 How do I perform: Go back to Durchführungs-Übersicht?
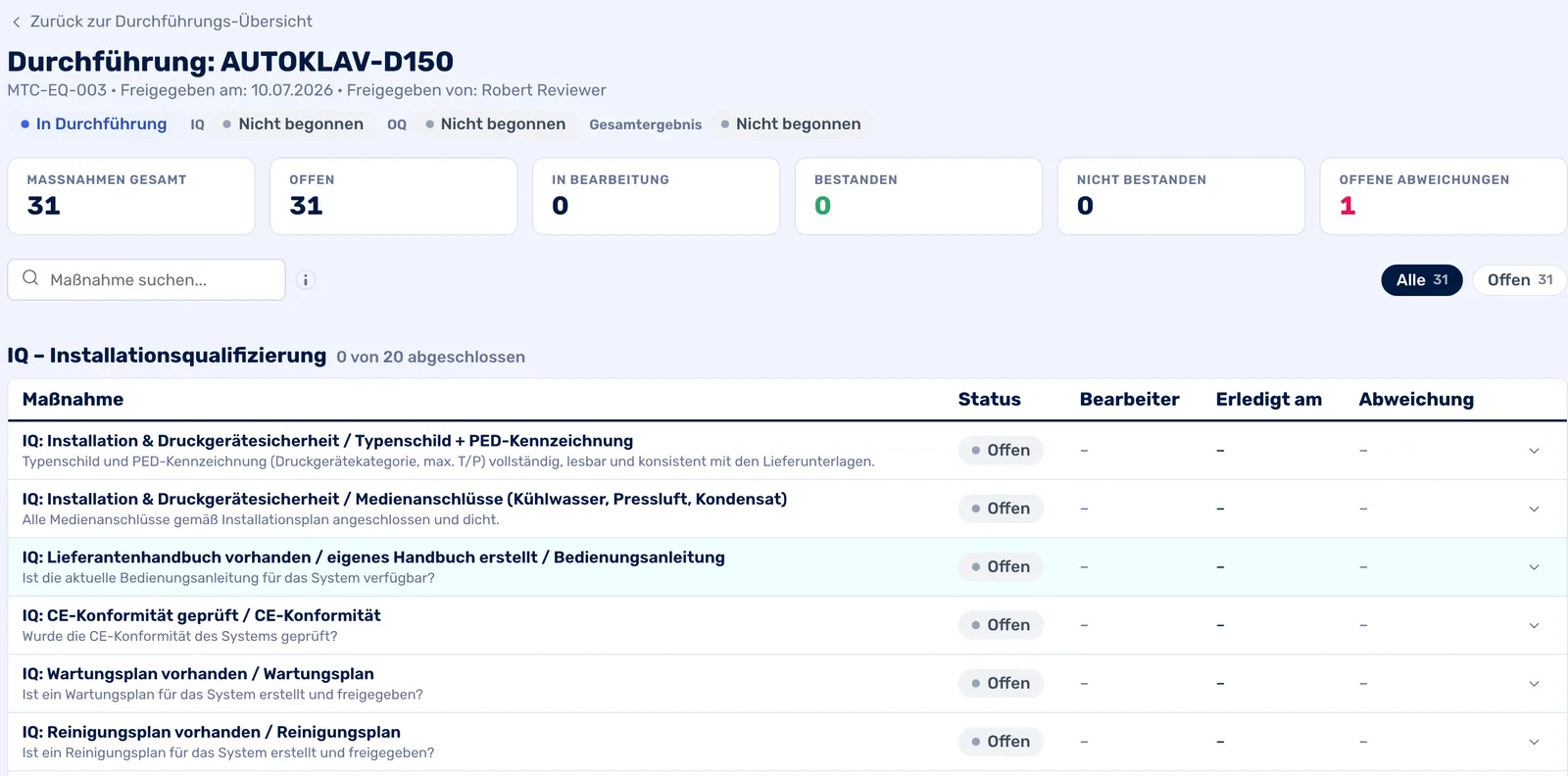(162, 22)
